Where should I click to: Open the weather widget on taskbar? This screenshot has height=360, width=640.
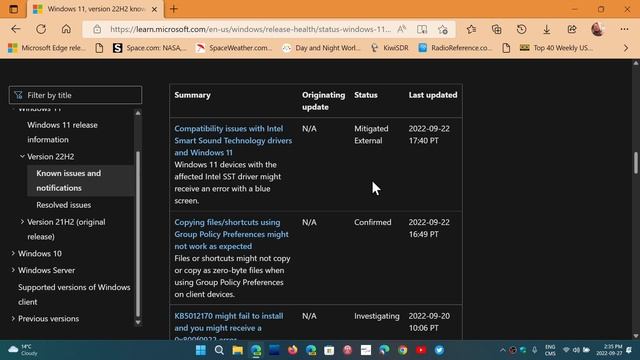pyautogui.click(x=24, y=350)
